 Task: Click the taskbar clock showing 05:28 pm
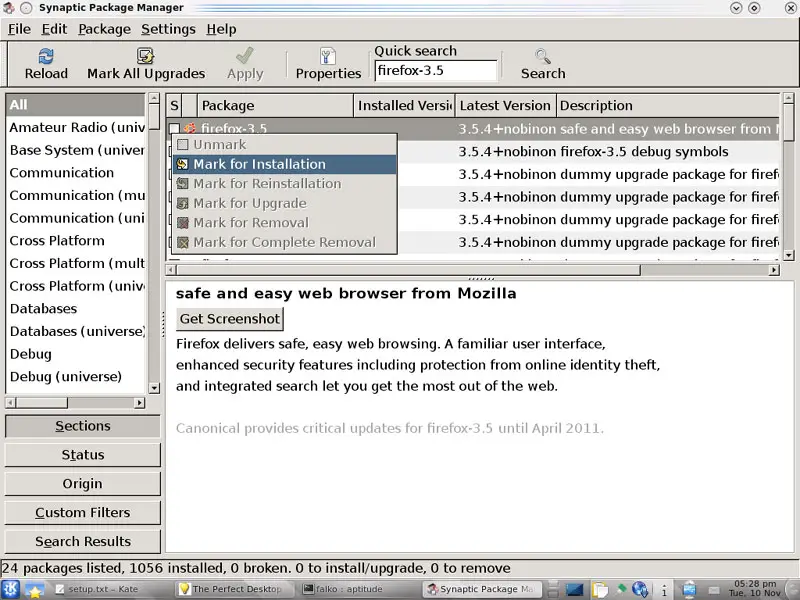[755, 588]
